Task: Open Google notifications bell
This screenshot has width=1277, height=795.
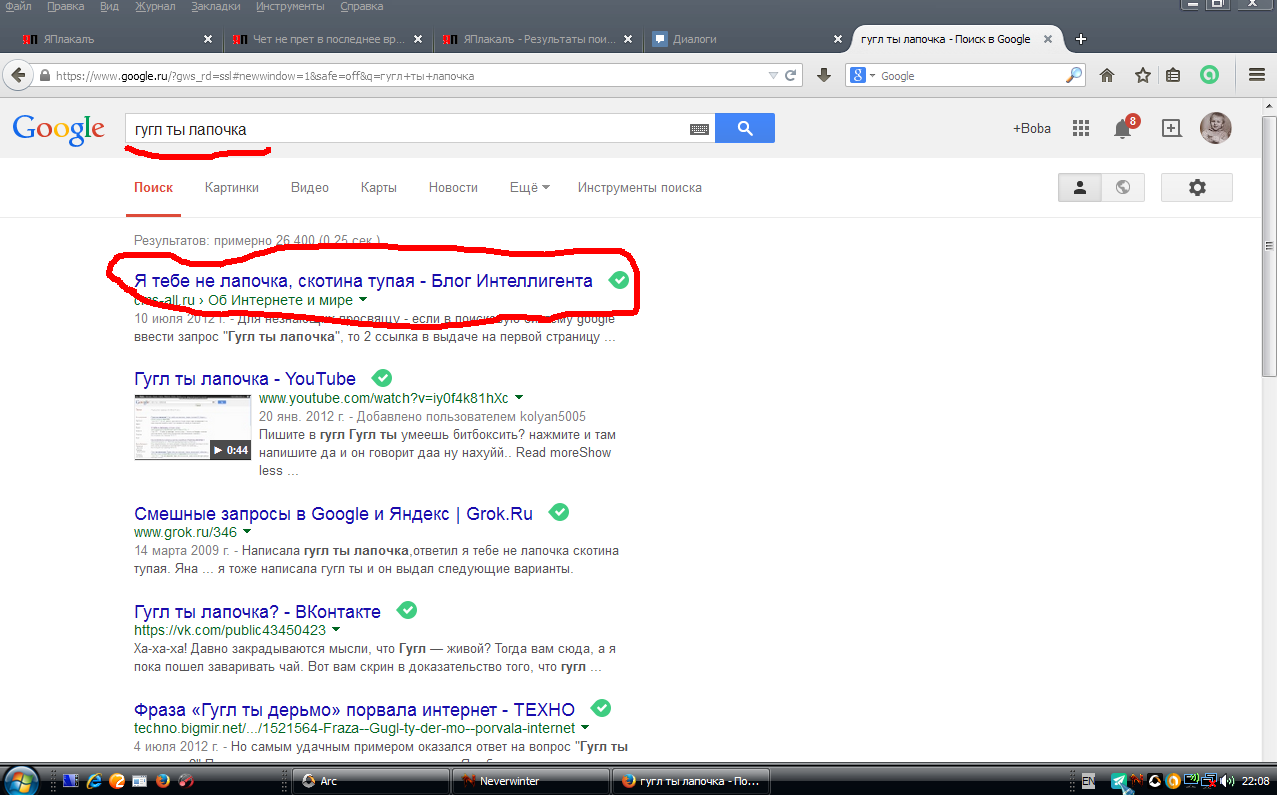Action: click(x=1123, y=129)
